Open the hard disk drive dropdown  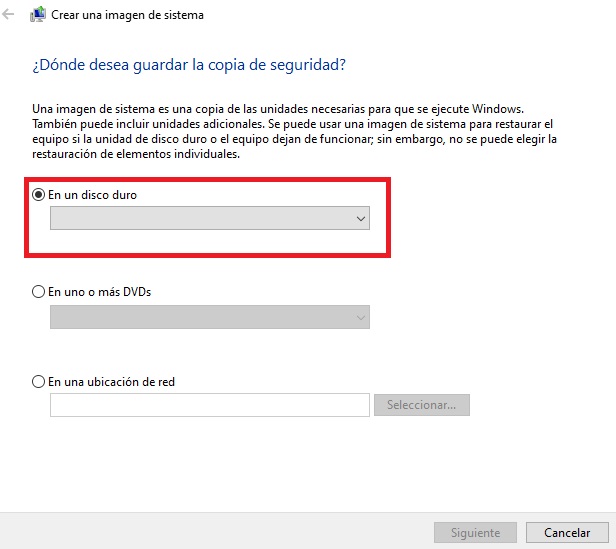210,218
